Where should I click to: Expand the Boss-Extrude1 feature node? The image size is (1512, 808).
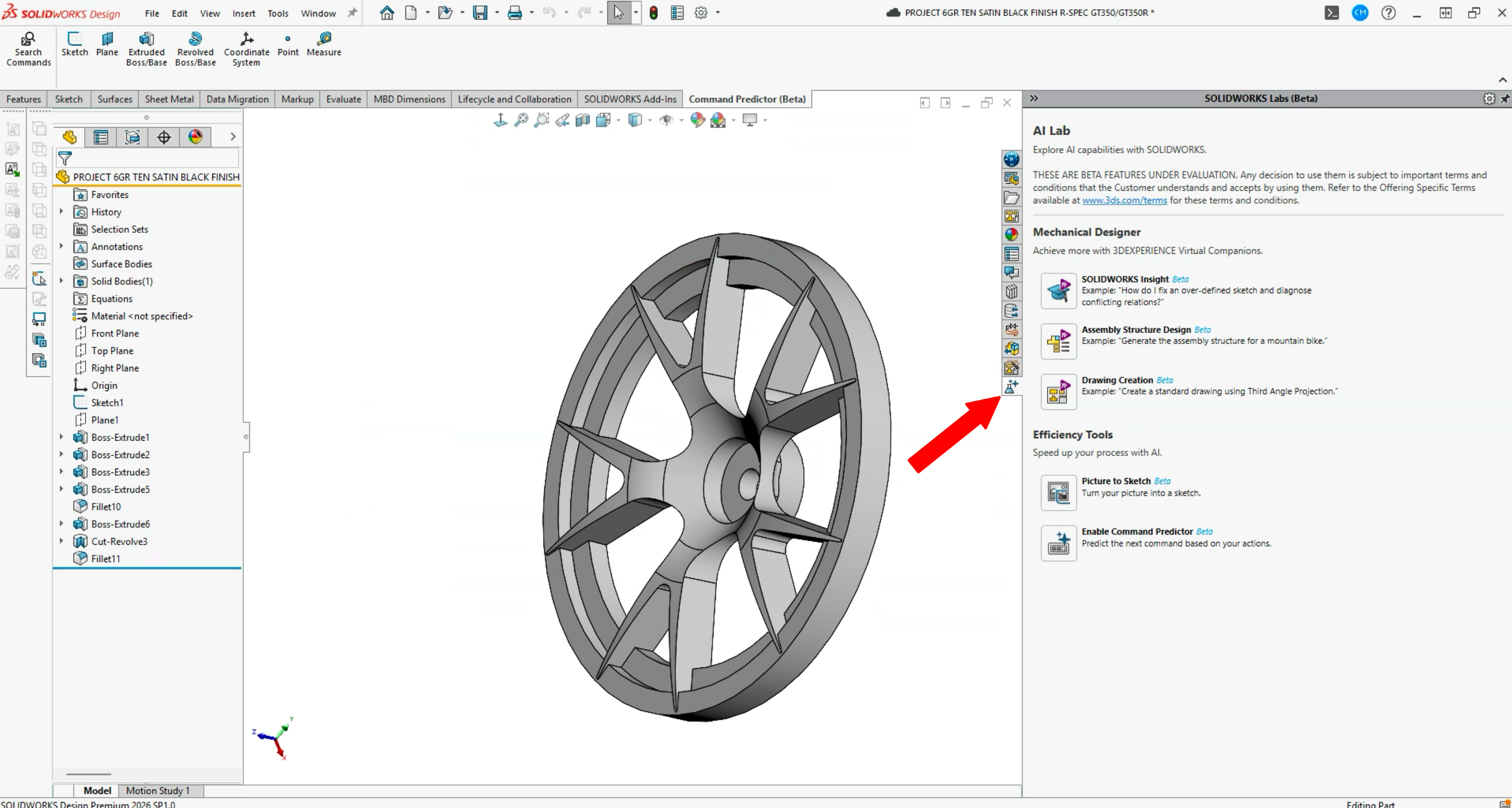tap(61, 437)
